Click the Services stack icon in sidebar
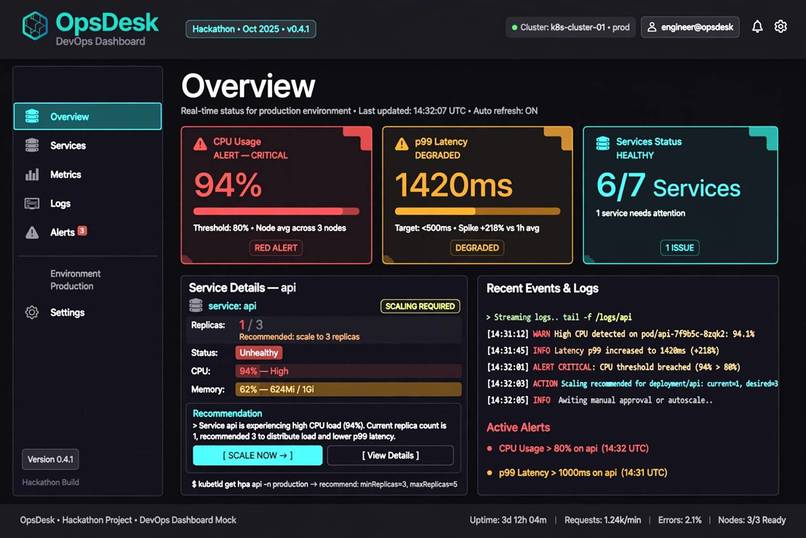Screen dimensions: 806x538 click(x=32, y=145)
